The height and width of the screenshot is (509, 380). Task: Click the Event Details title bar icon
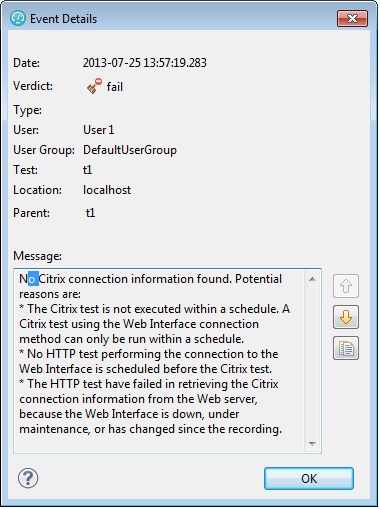(x=18, y=18)
